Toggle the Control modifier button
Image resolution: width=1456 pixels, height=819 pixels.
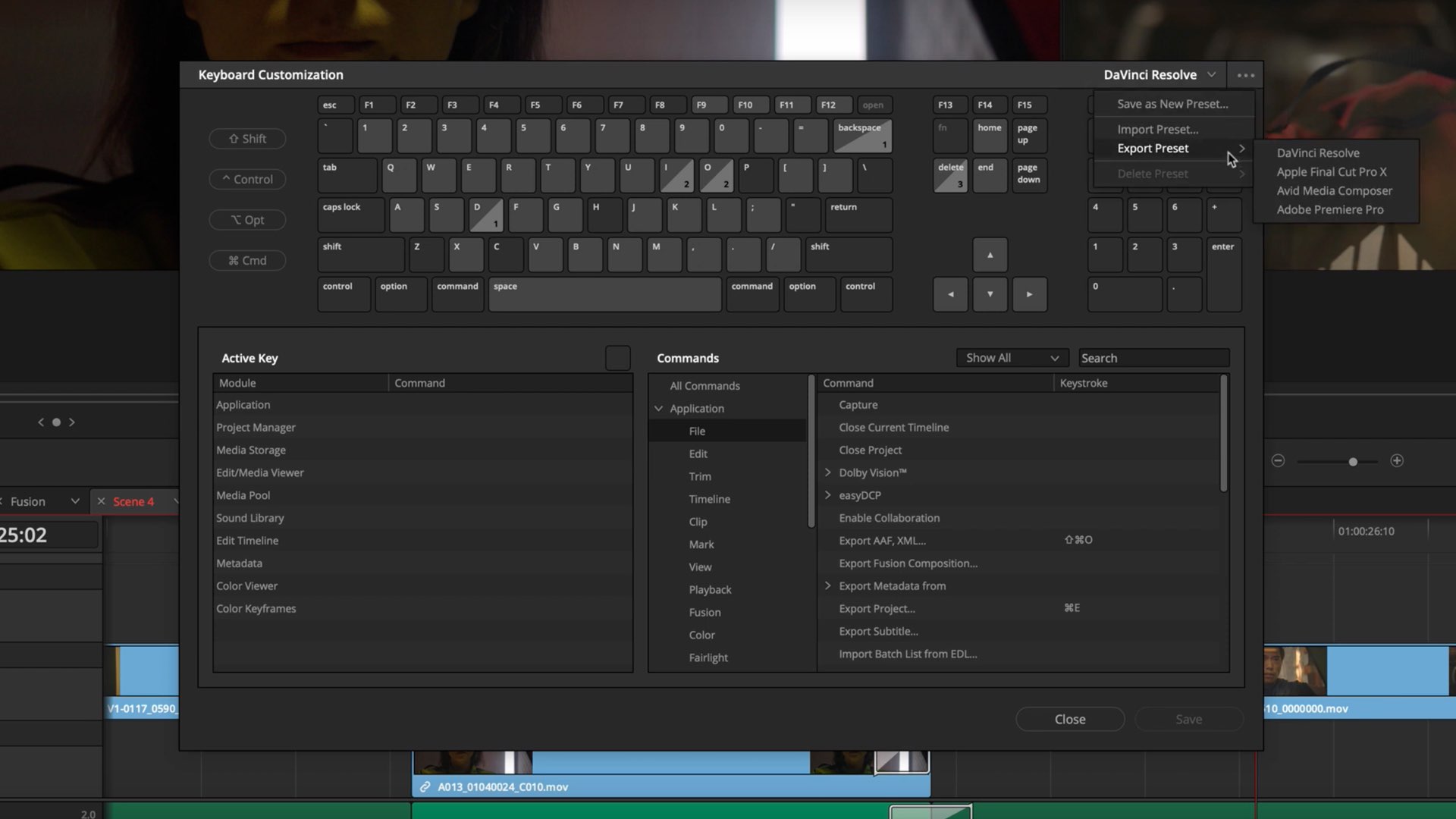click(247, 180)
